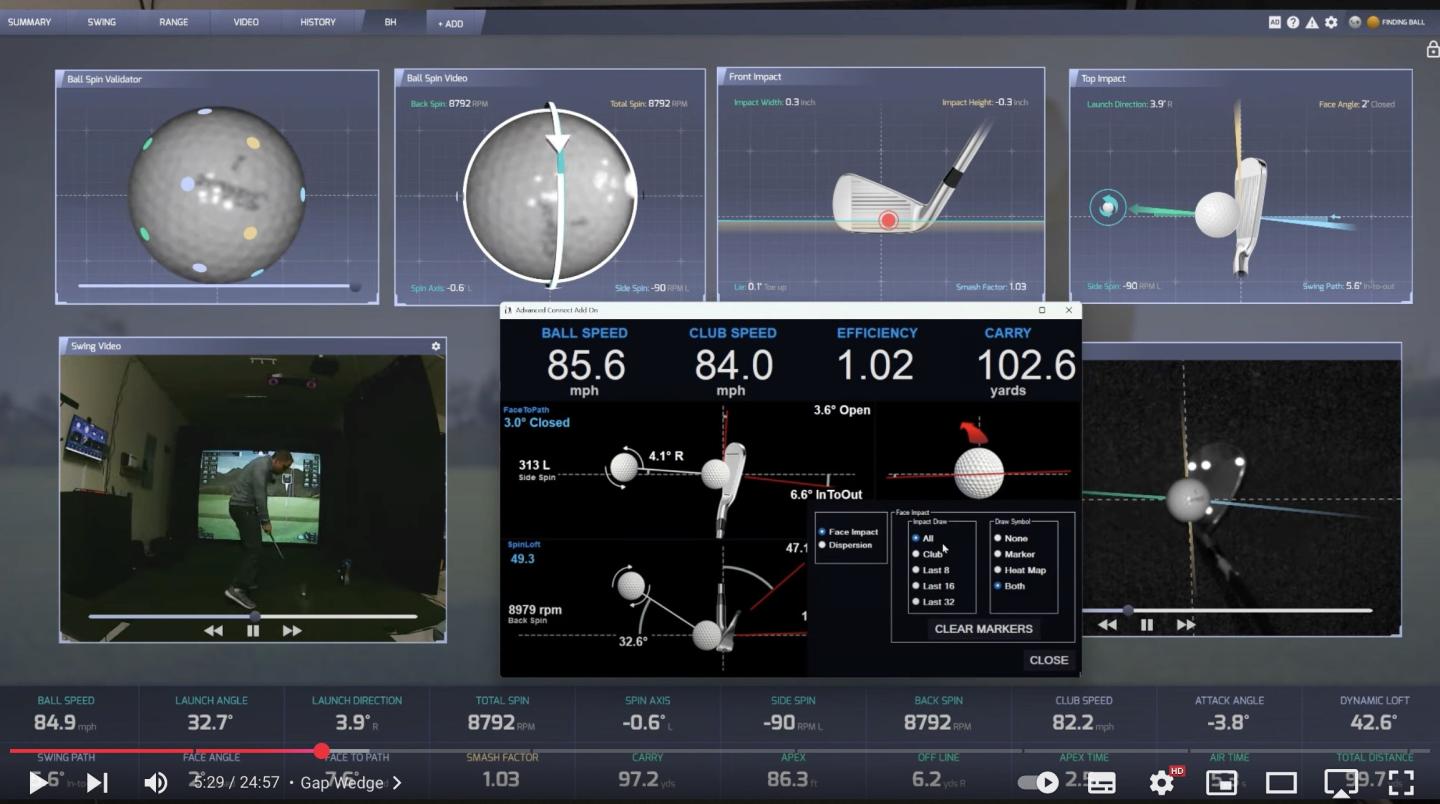Rewind the swing video playback
Viewport: 1440px width, 804px height.
pos(213,631)
